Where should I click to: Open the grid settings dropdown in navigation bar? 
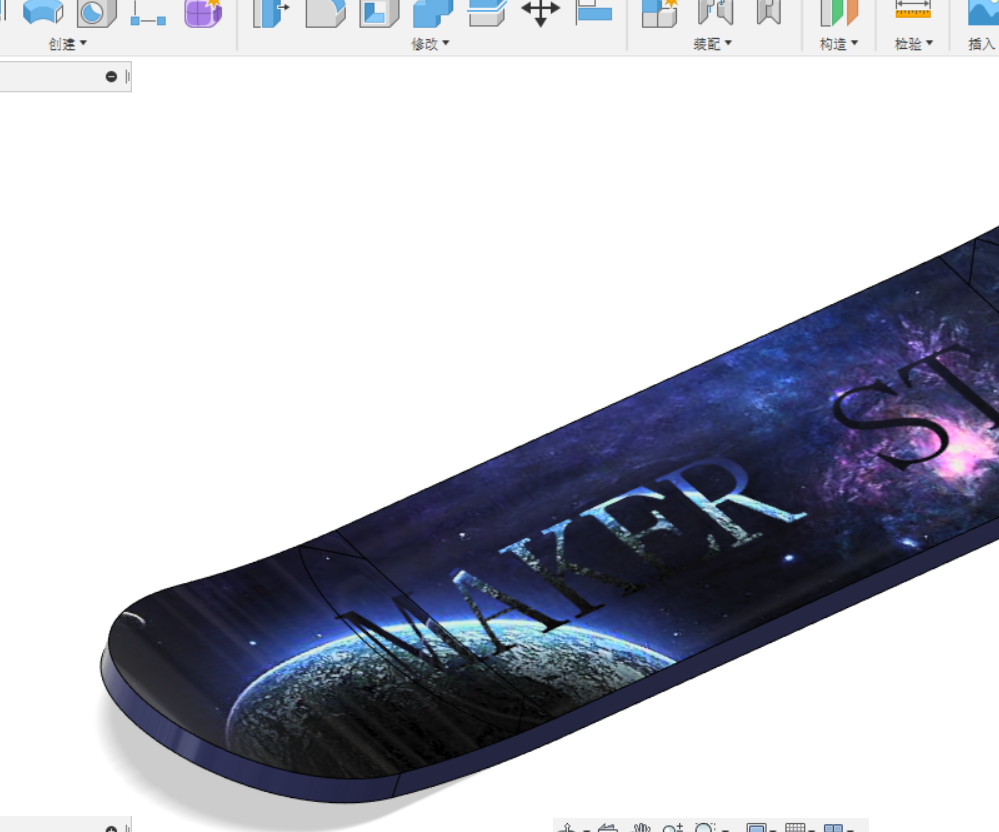coord(813,829)
